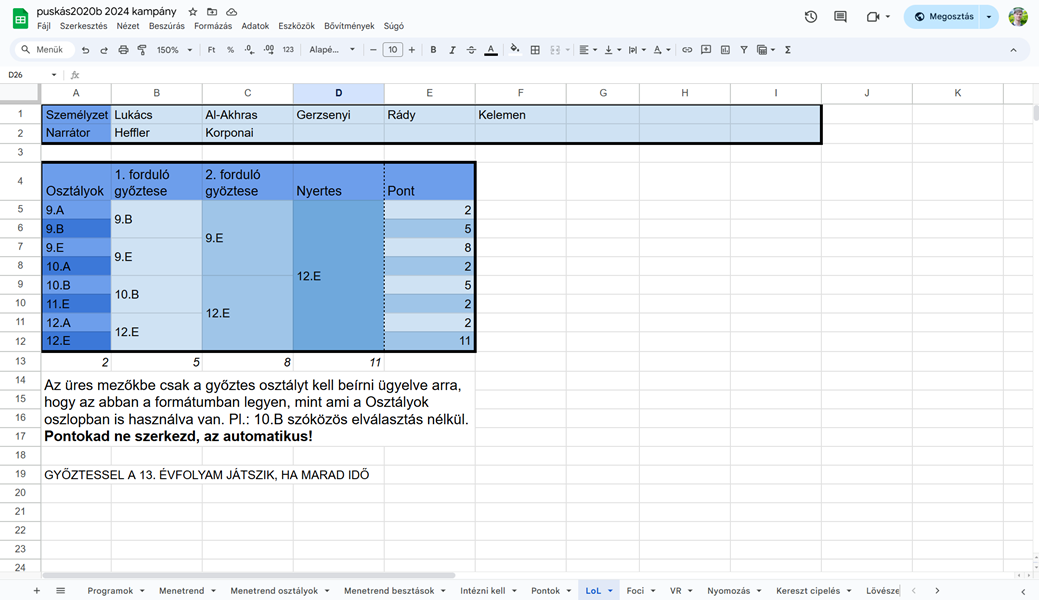Open version history via the clock icon
1039x600 pixels.
coord(810,17)
